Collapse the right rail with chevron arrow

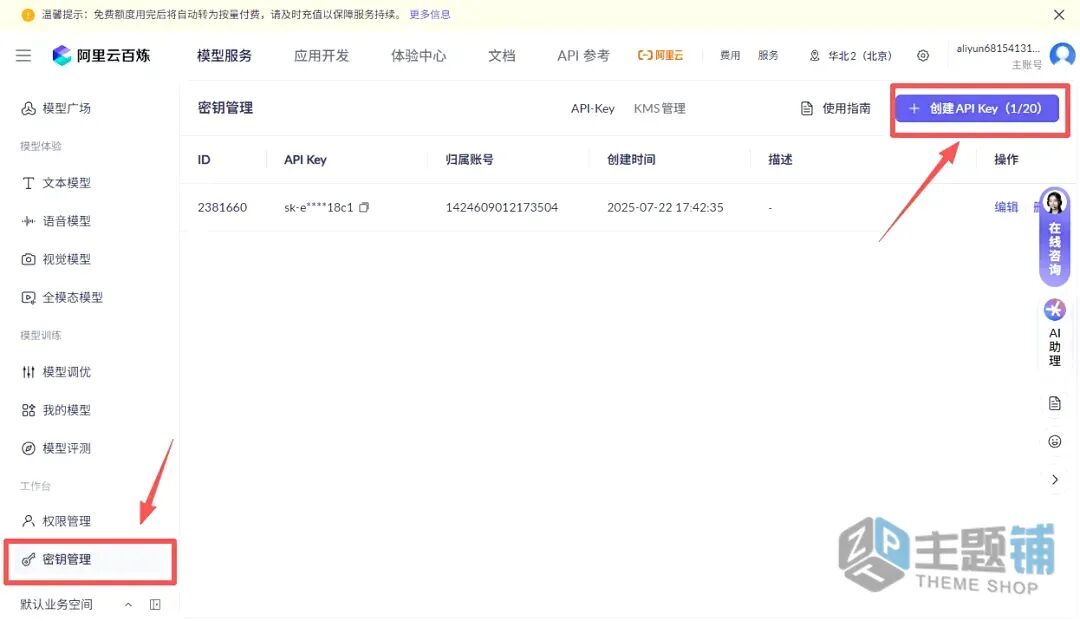1055,480
